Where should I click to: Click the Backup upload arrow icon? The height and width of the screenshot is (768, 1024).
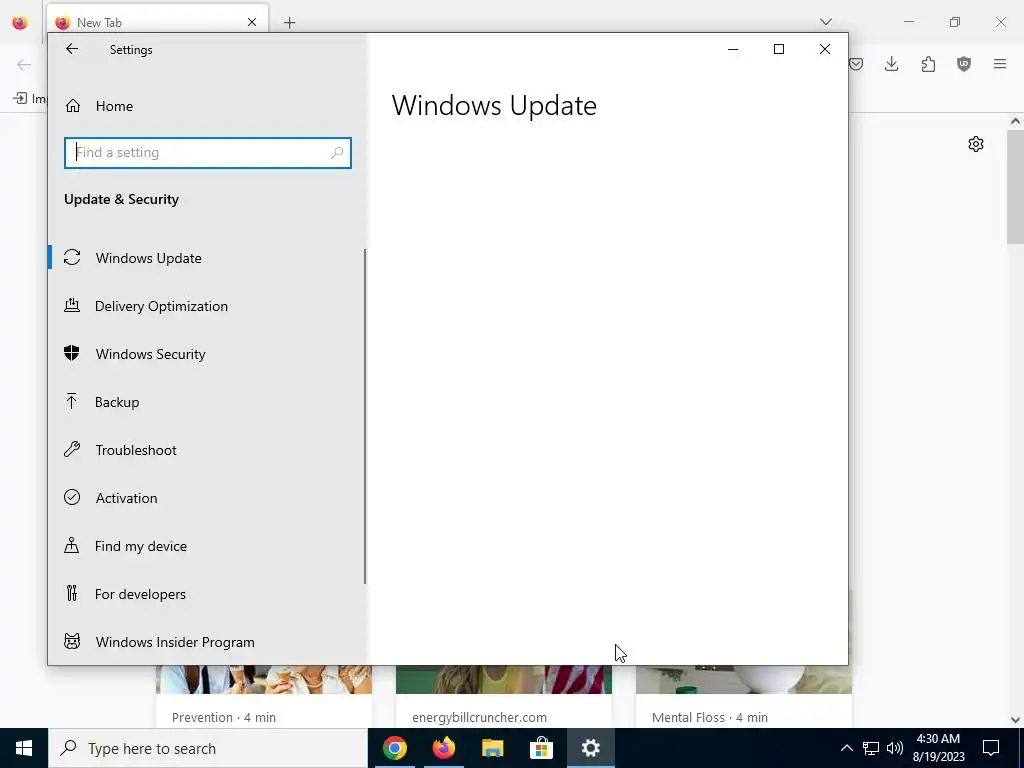coord(72,401)
